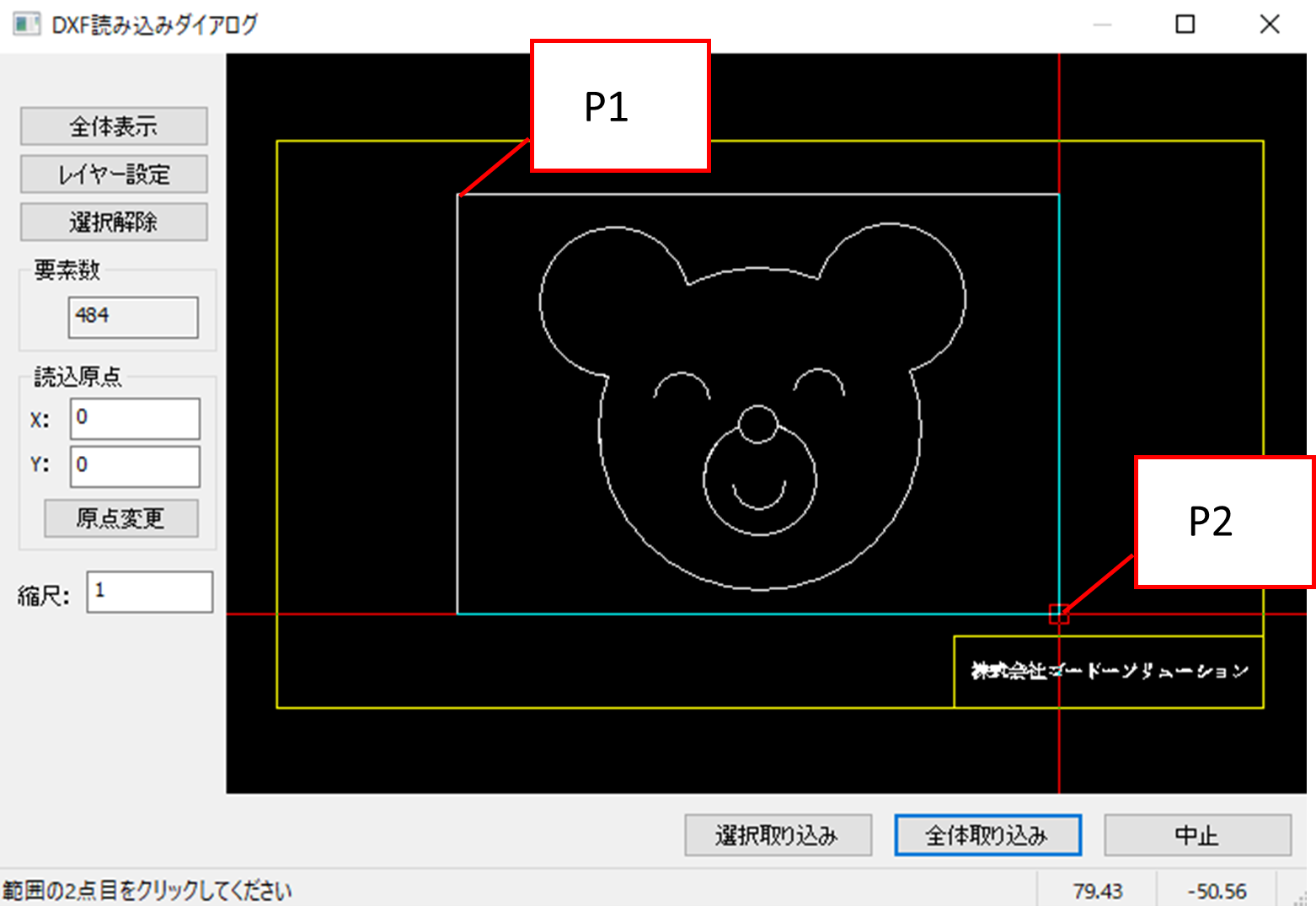Minimize the DXF dialog window
This screenshot has height=906, width=1316.
point(1102,24)
